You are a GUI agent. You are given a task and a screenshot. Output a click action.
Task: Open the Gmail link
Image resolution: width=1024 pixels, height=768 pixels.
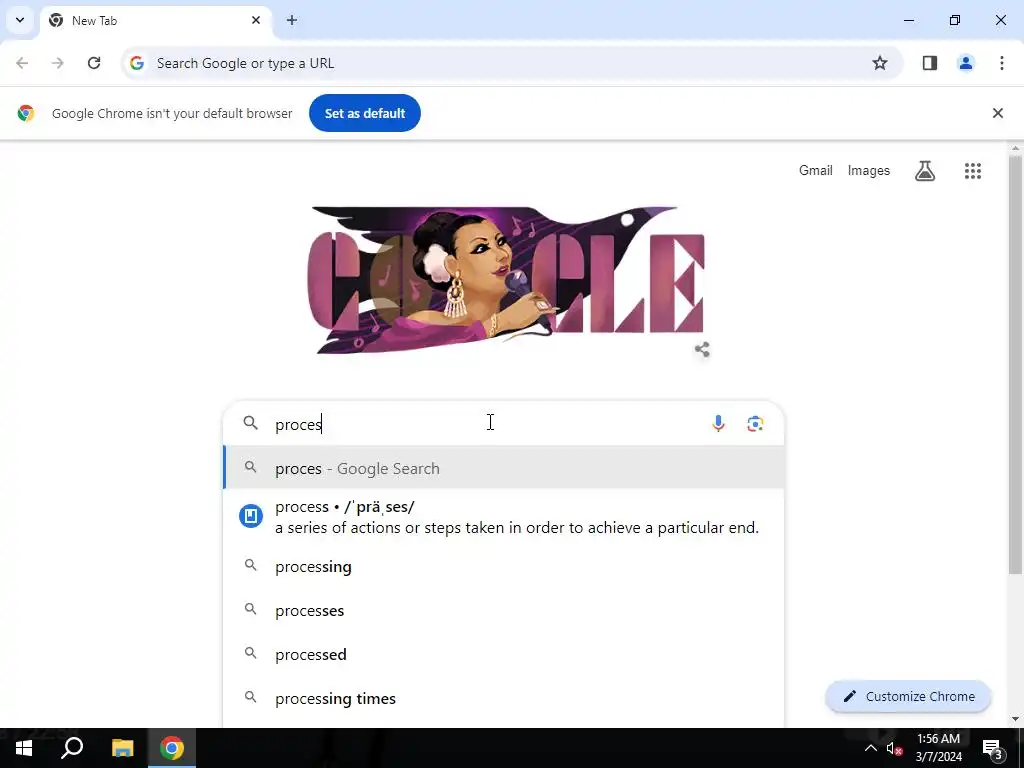tap(816, 170)
